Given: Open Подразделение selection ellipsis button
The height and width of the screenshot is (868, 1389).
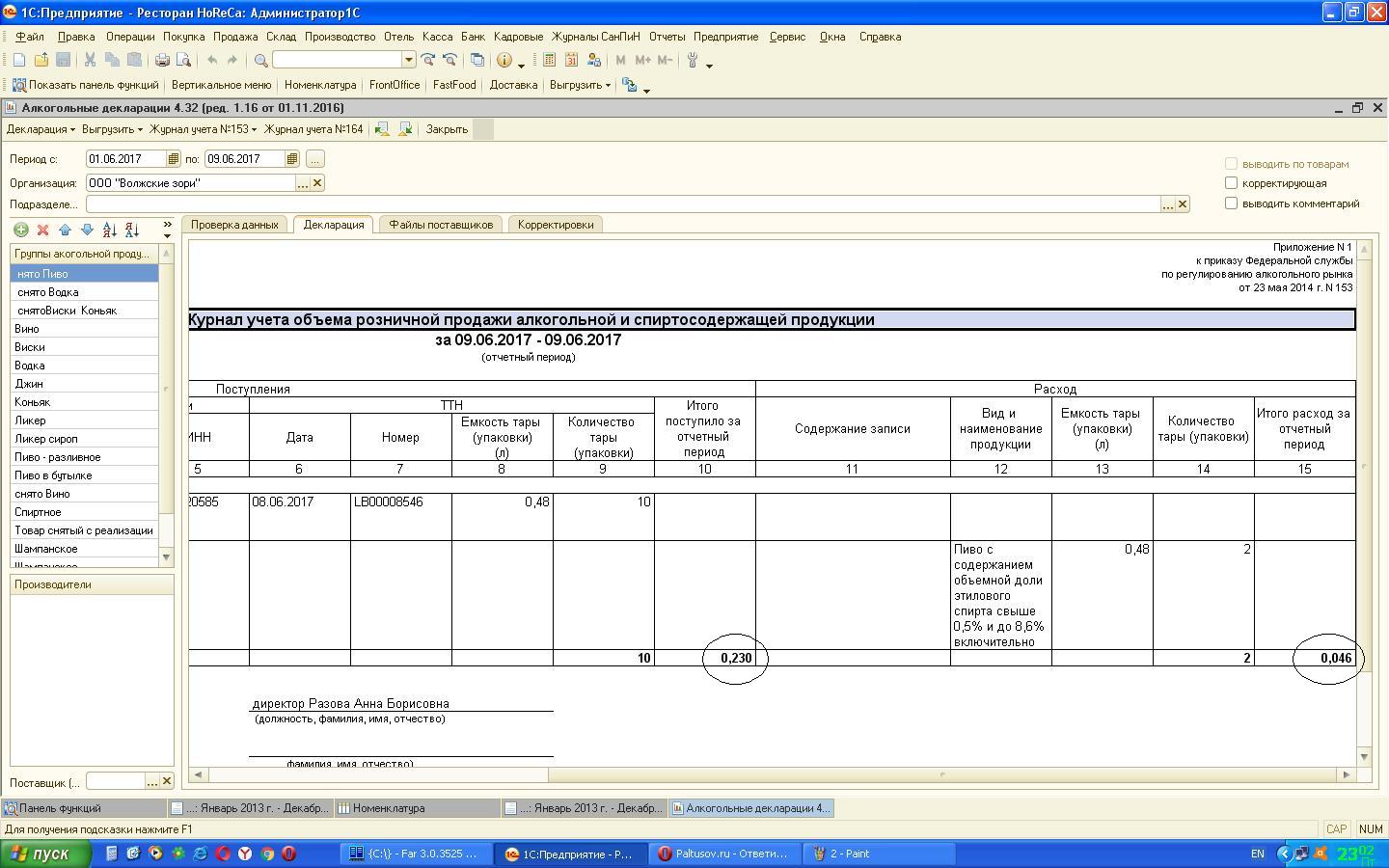Looking at the screenshot, I should 1167,203.
